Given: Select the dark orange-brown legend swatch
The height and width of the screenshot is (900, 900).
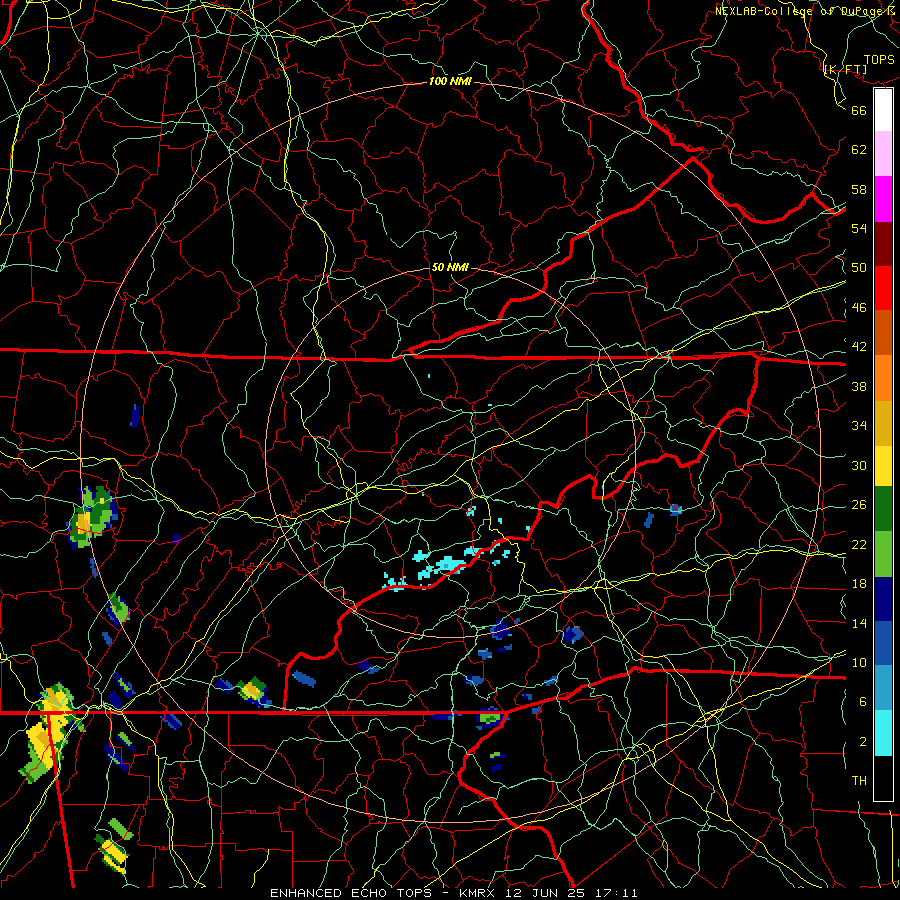Looking at the screenshot, I should 883,333.
